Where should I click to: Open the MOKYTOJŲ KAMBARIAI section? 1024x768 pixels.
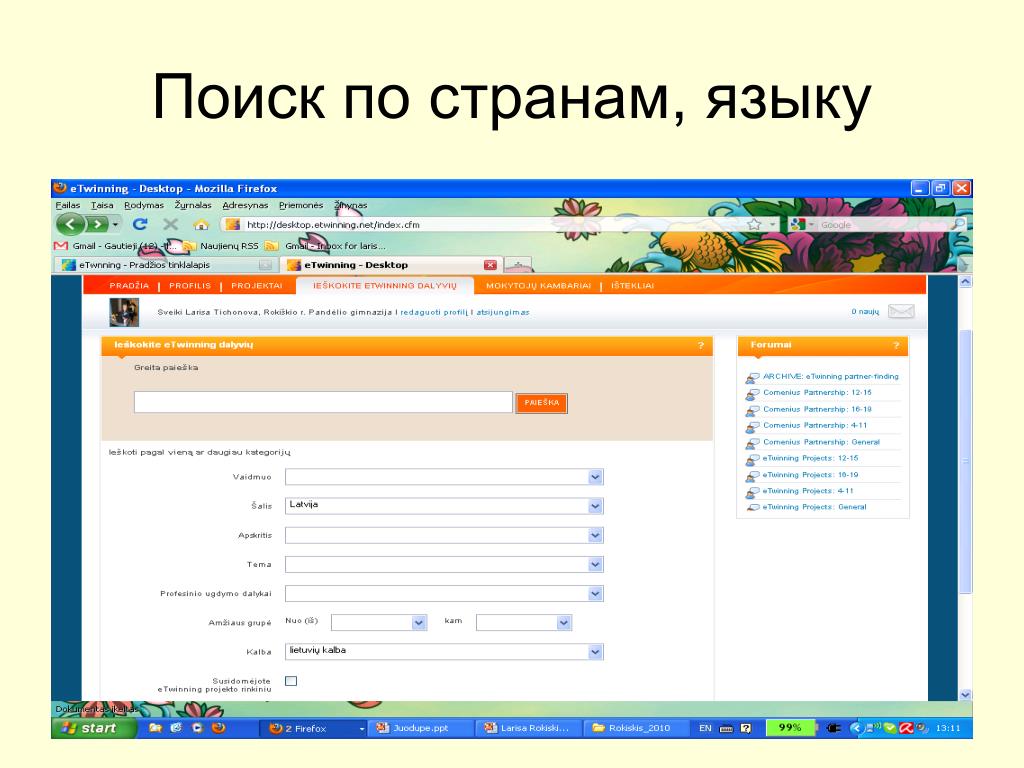pyautogui.click(x=538, y=285)
